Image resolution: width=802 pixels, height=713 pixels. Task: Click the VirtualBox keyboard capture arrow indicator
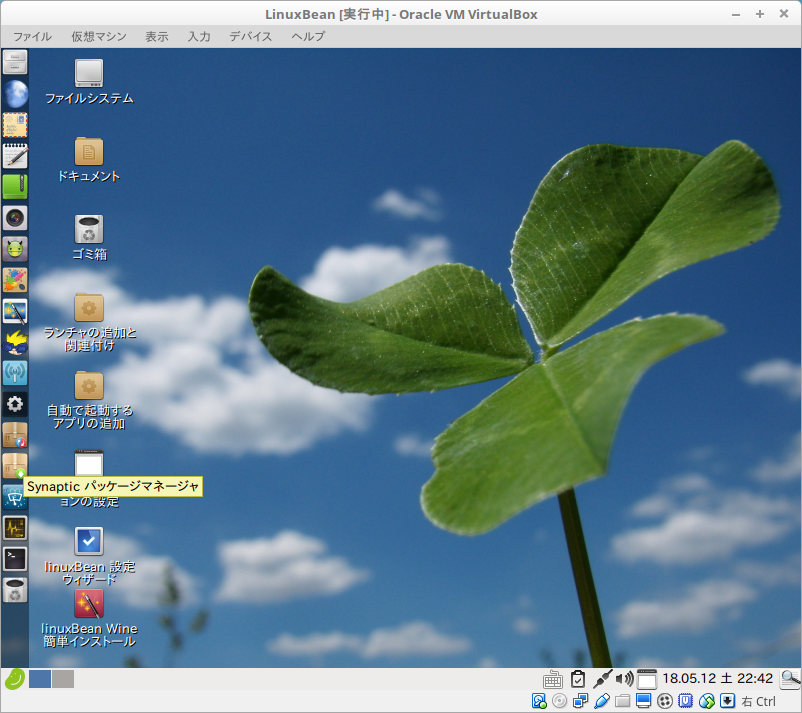tap(727, 701)
